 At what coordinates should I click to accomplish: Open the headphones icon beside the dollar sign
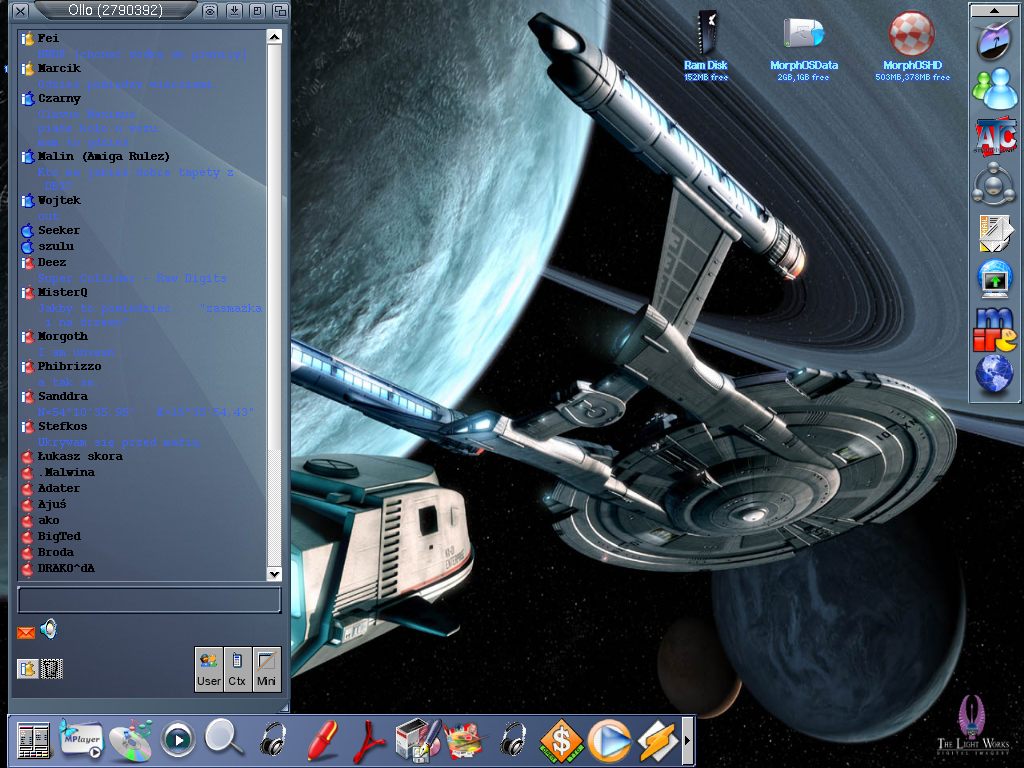pos(513,739)
